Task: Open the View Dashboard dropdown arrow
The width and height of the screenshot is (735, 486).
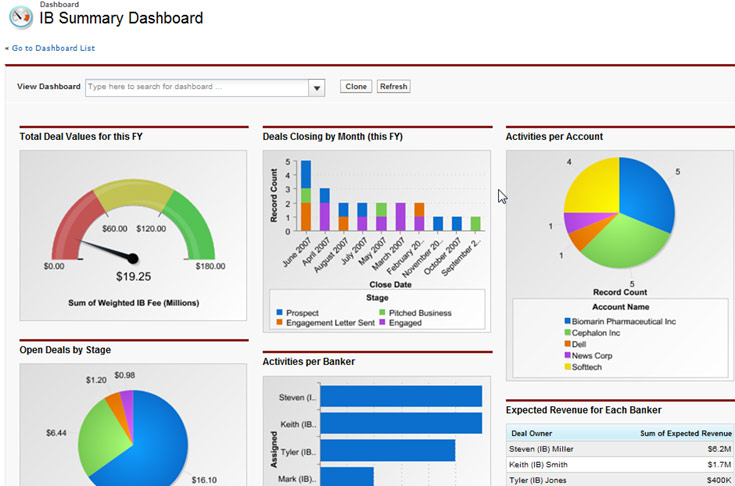Action: point(317,87)
